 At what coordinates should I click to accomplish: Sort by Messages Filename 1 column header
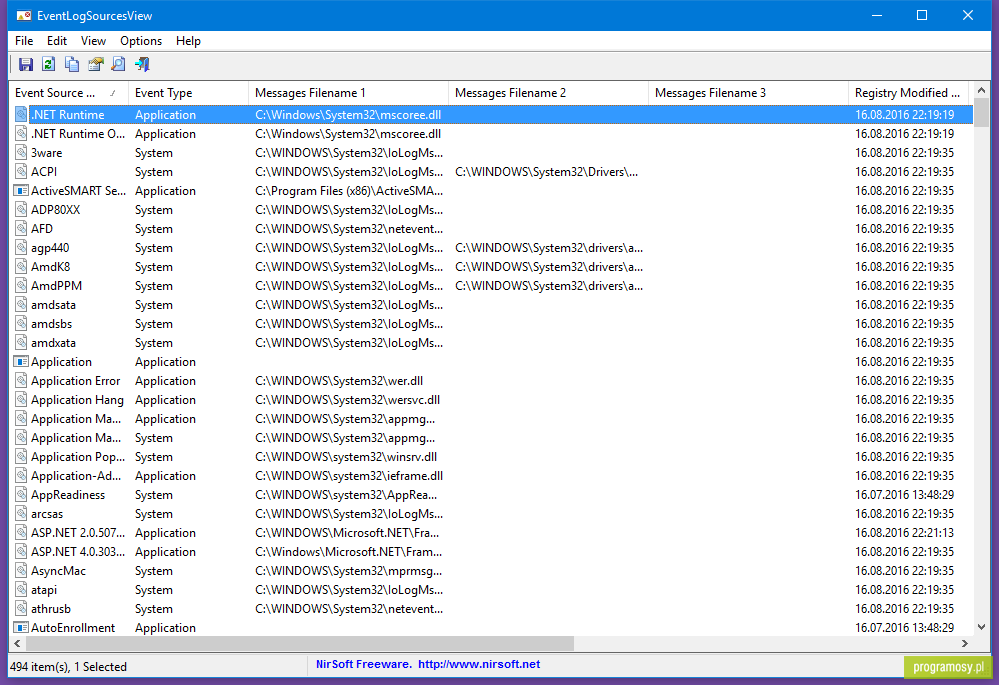(349, 93)
